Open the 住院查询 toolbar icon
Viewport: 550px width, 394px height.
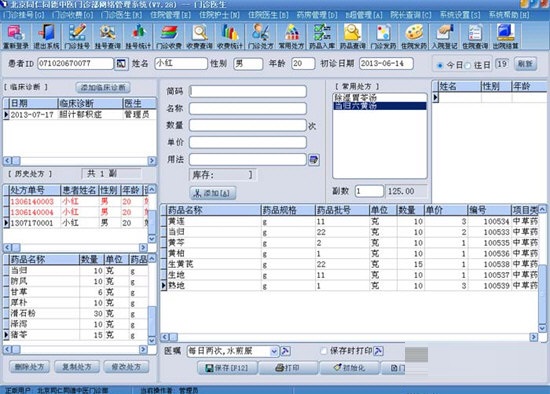coord(475,36)
